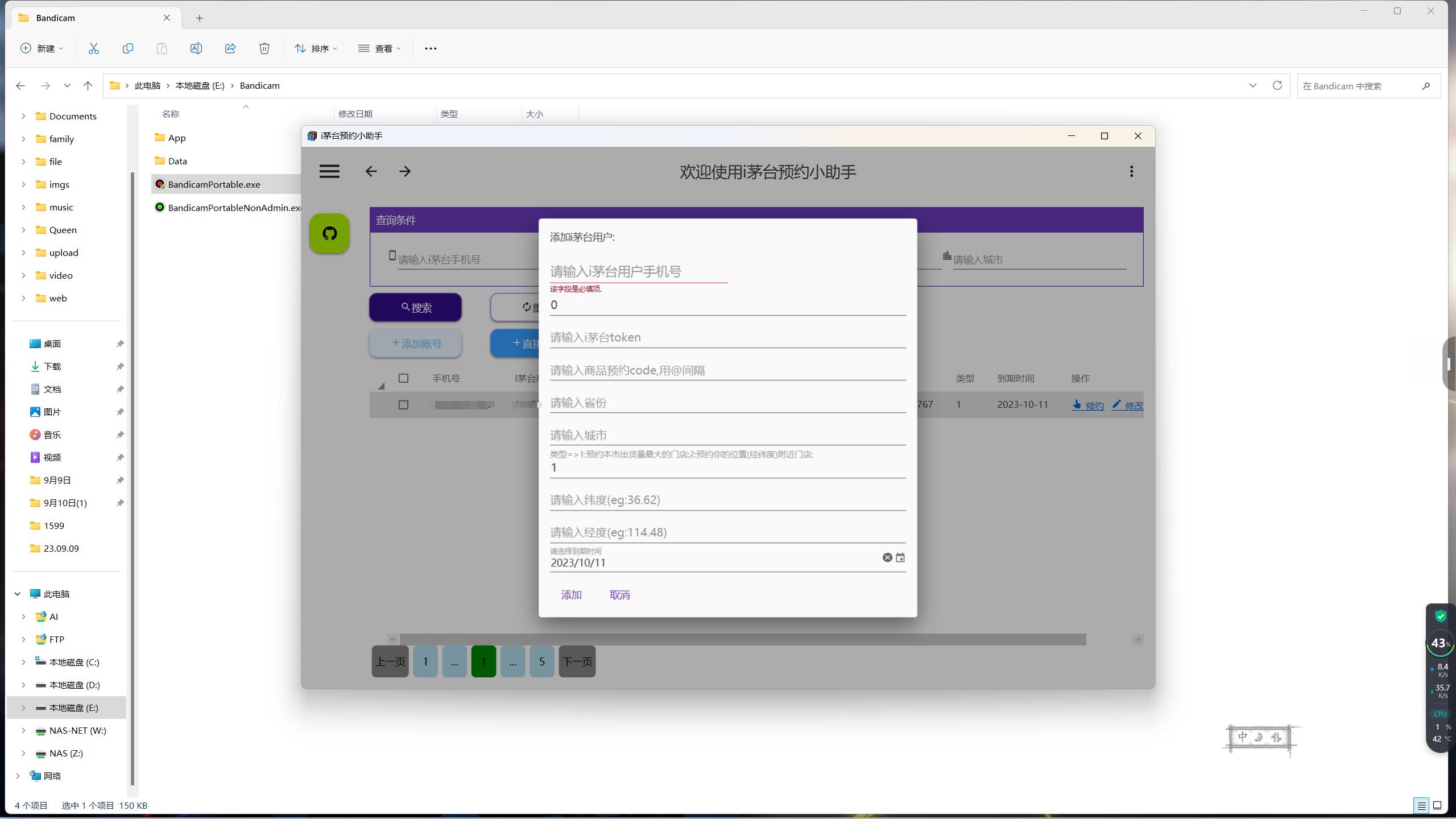This screenshot has width=1456, height=819.
Task: Open recent locations dropdown chevron
Action: click(67, 85)
